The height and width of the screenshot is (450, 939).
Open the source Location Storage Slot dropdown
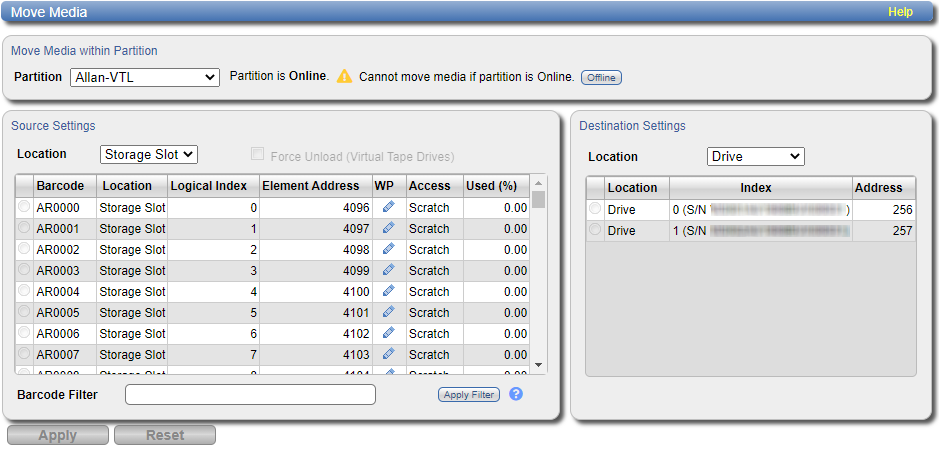149,155
